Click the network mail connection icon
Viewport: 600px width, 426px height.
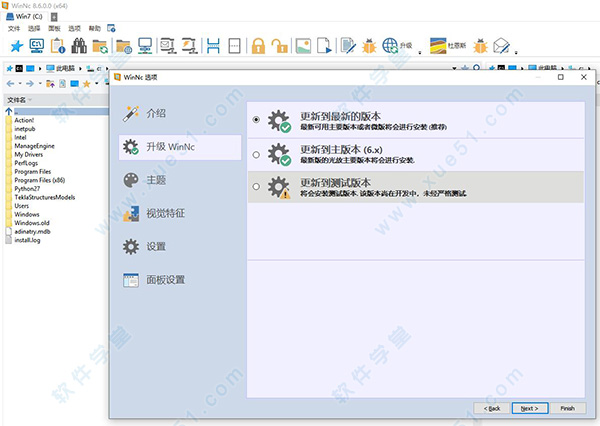[168, 46]
